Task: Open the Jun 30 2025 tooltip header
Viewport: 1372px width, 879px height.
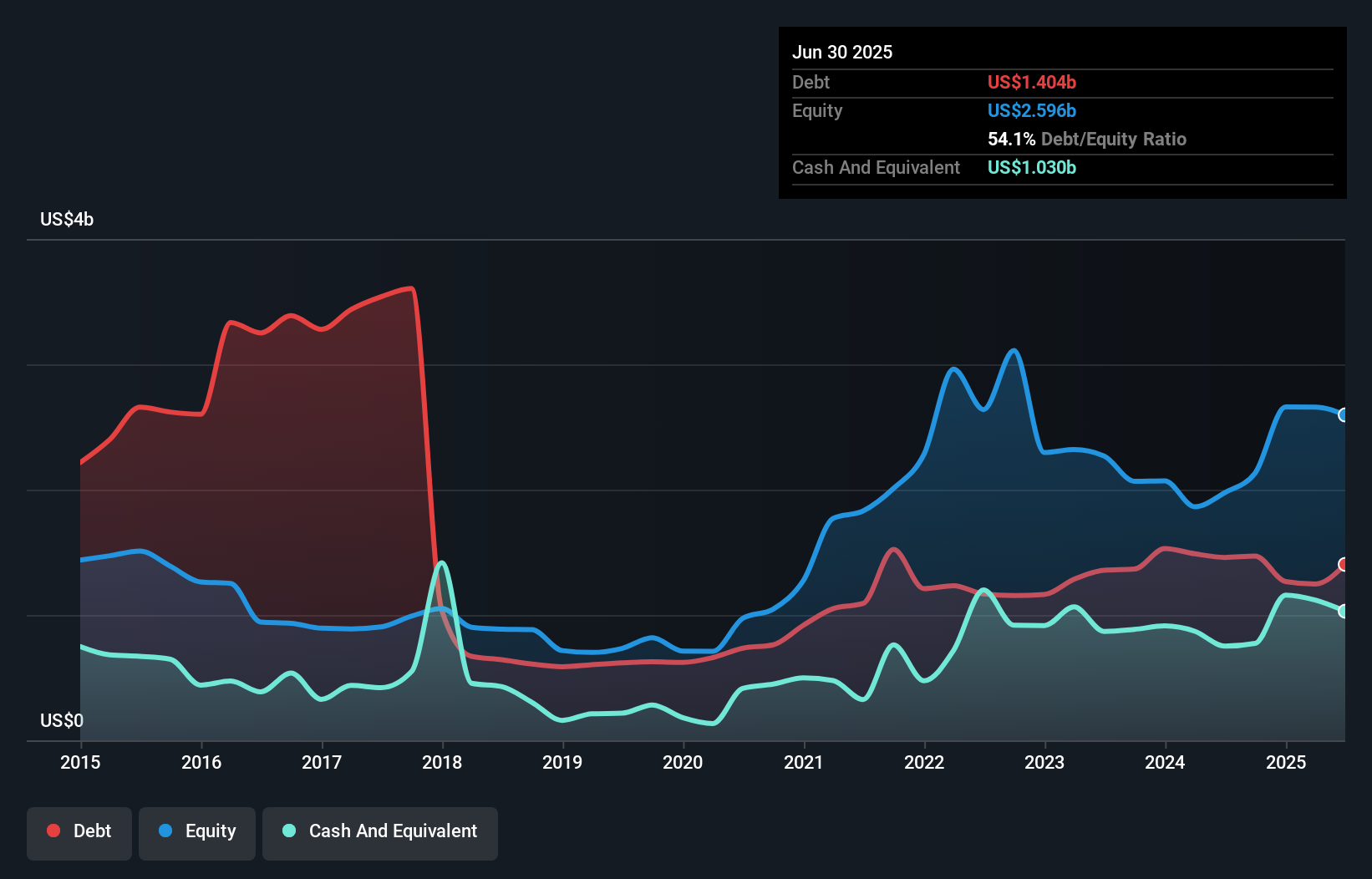Action: [843, 52]
